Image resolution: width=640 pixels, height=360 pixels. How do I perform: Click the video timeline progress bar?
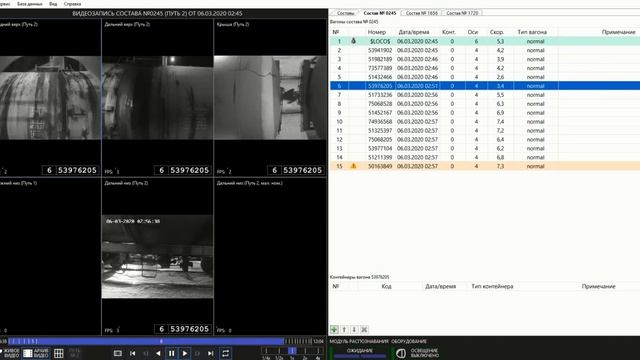point(160,341)
